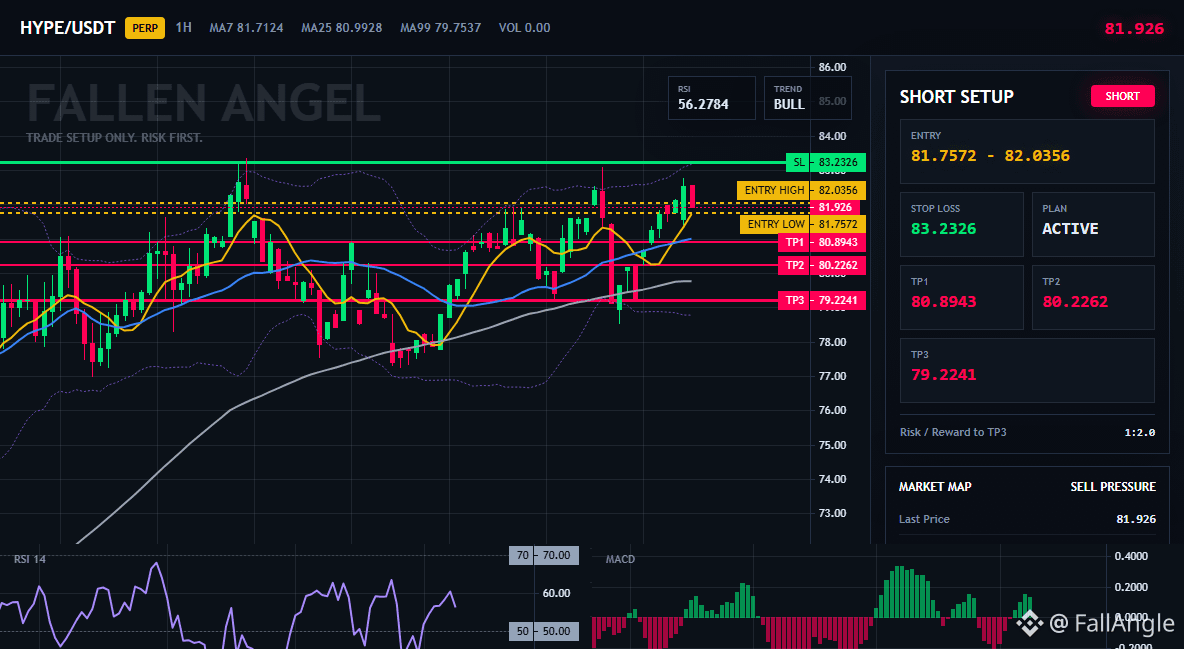Click the PLAN ACTIVE card
Image resolution: width=1184 pixels, height=649 pixels.
(1093, 224)
